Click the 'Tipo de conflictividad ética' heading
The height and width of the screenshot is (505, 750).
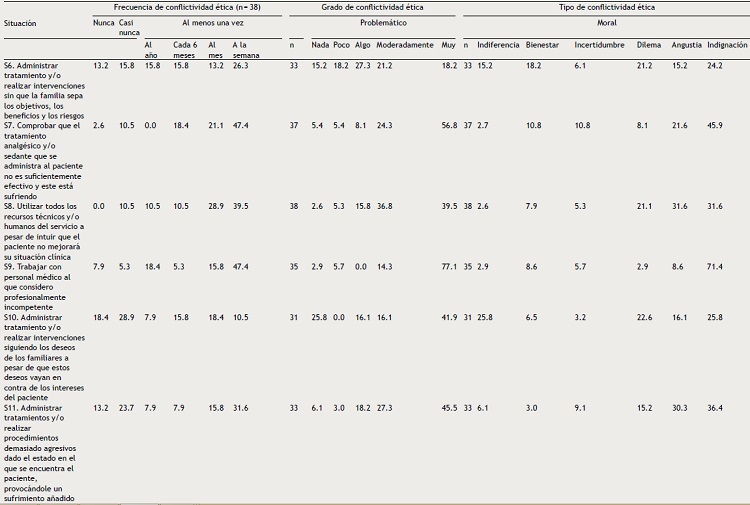[x=607, y=7]
